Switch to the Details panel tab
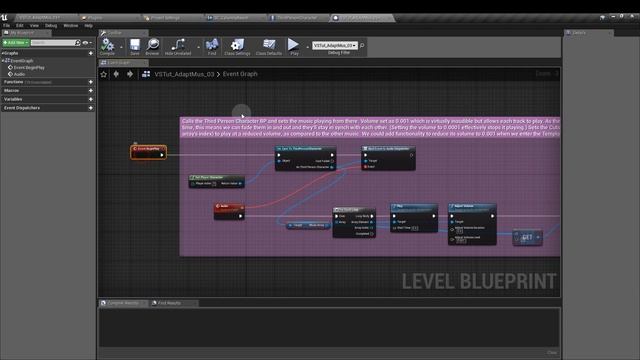The height and width of the screenshot is (360, 640). (x=588, y=33)
